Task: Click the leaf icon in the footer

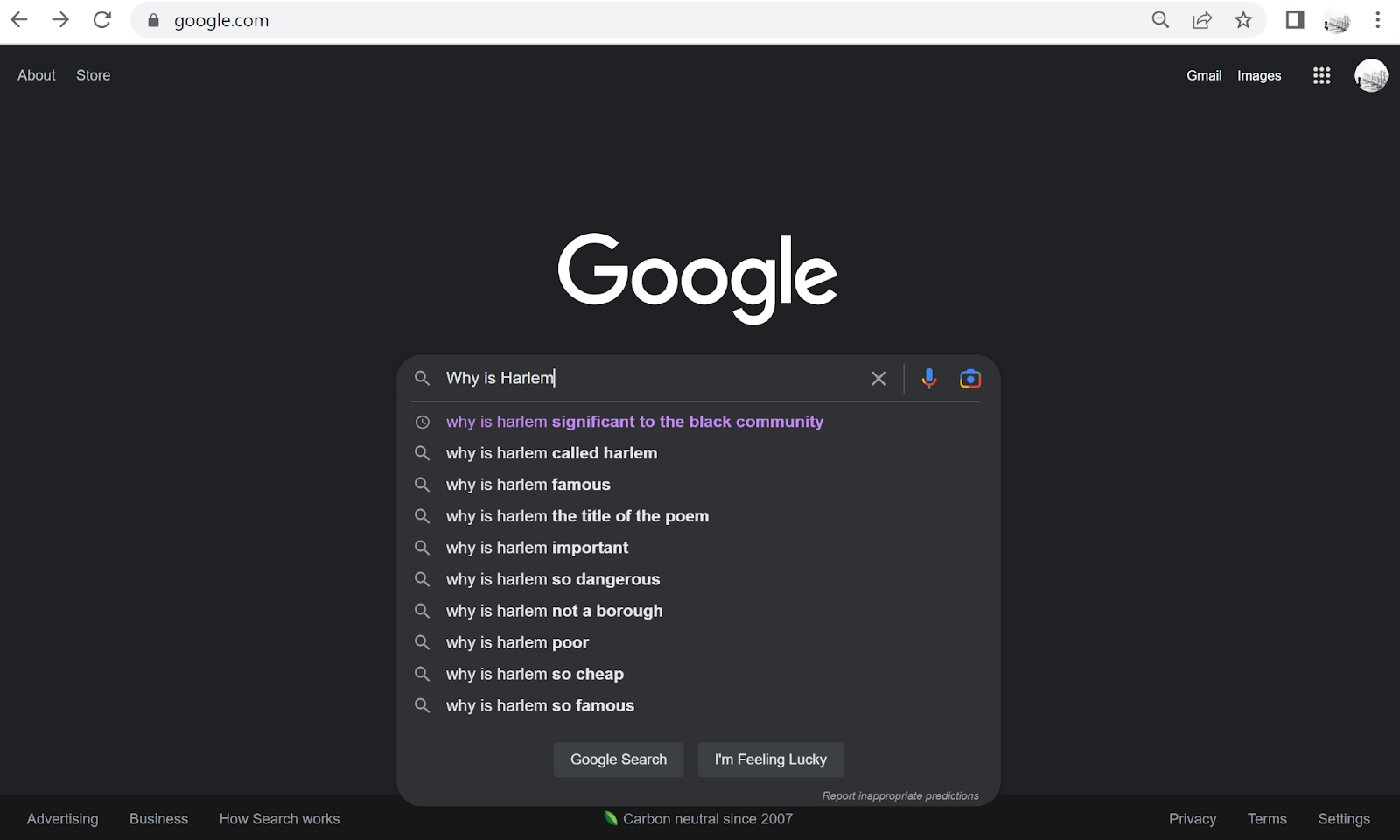Action: 611,818
